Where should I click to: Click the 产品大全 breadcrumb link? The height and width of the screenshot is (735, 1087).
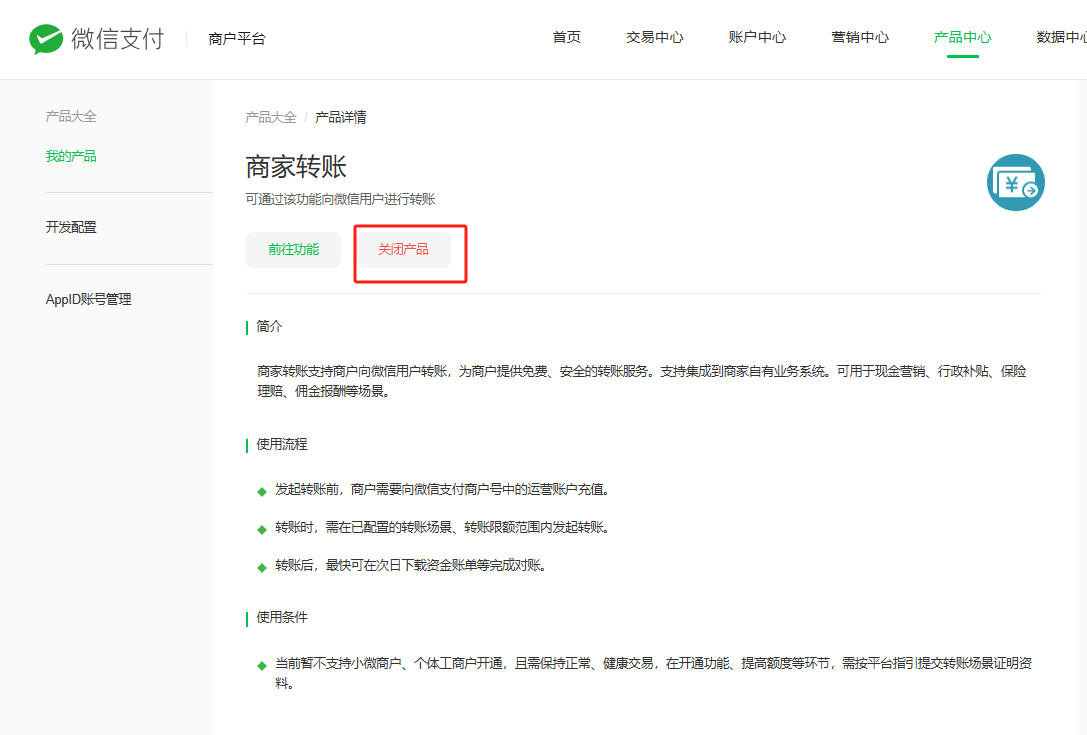[x=270, y=117]
